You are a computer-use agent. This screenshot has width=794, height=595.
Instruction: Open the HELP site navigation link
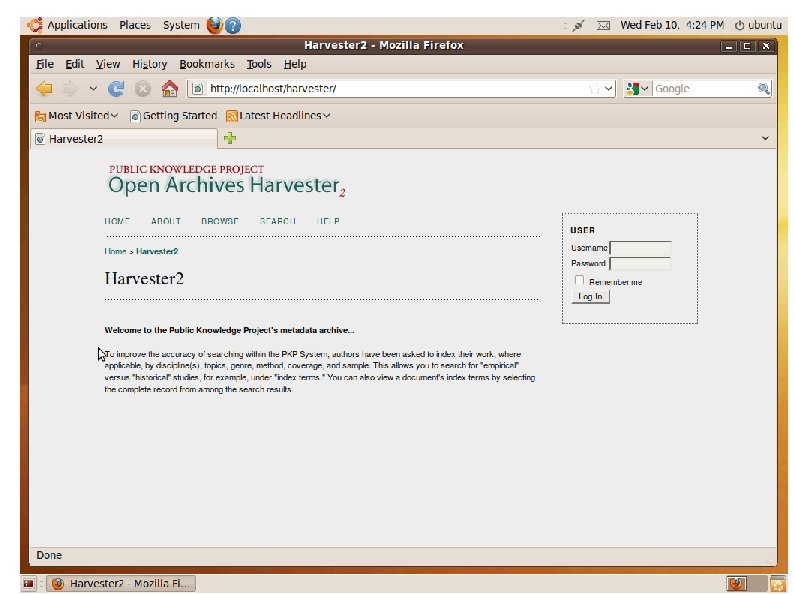pyautogui.click(x=328, y=221)
